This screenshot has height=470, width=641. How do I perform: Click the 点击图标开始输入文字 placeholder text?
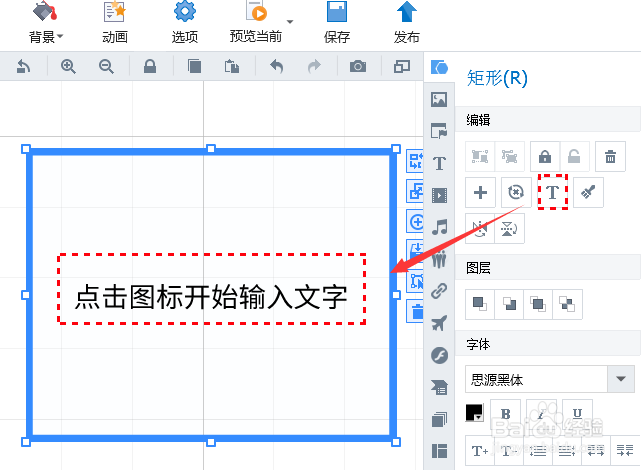click(x=211, y=296)
